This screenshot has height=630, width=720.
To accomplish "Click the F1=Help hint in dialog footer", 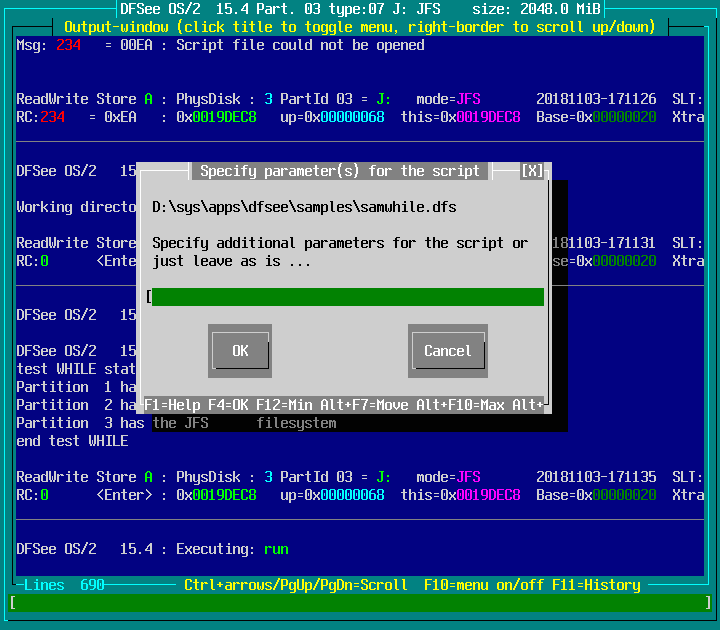I will [x=172, y=405].
